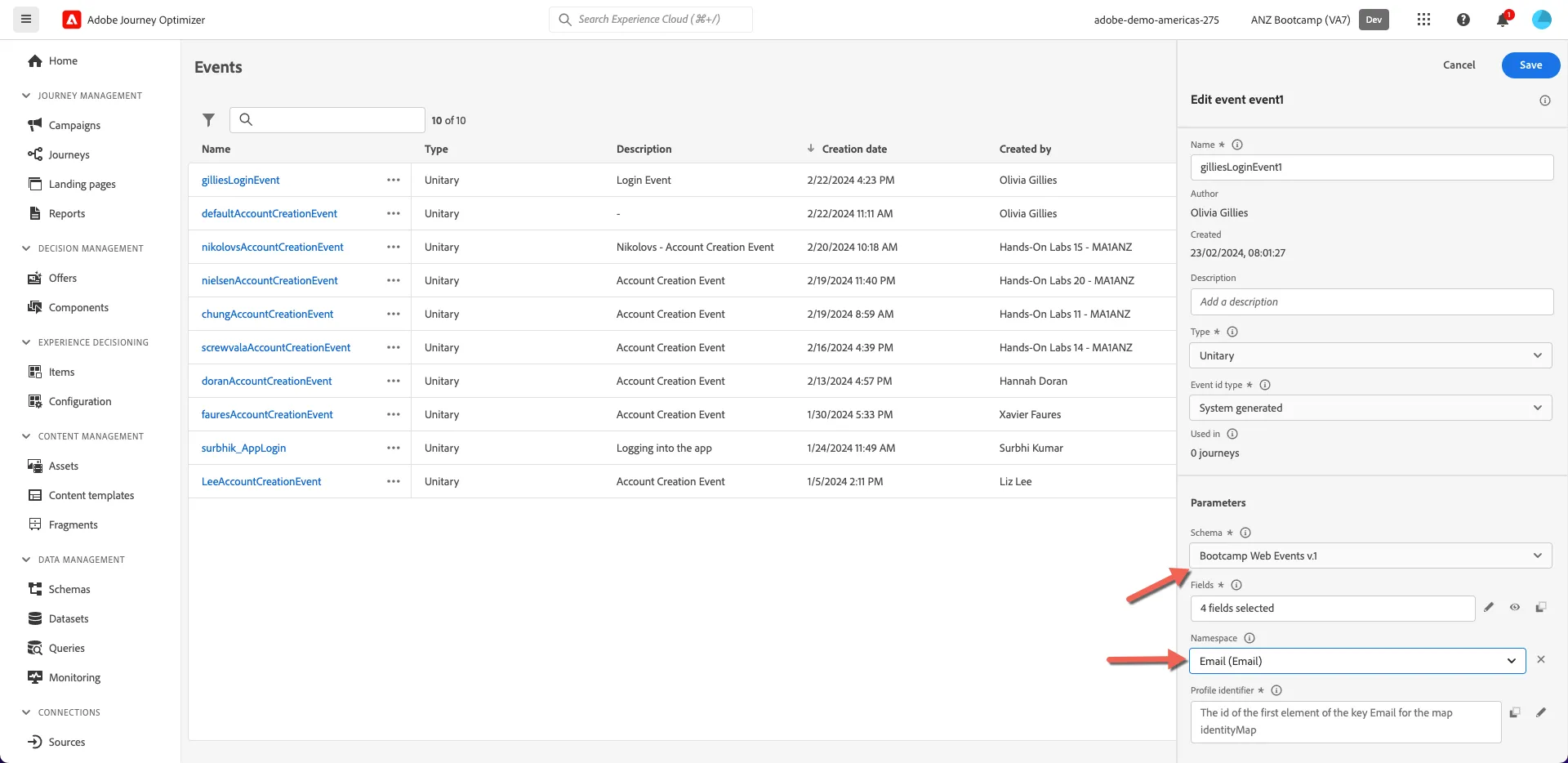The height and width of the screenshot is (763, 1568).
Task: Copy the profile identifier expression
Action: (1515, 712)
